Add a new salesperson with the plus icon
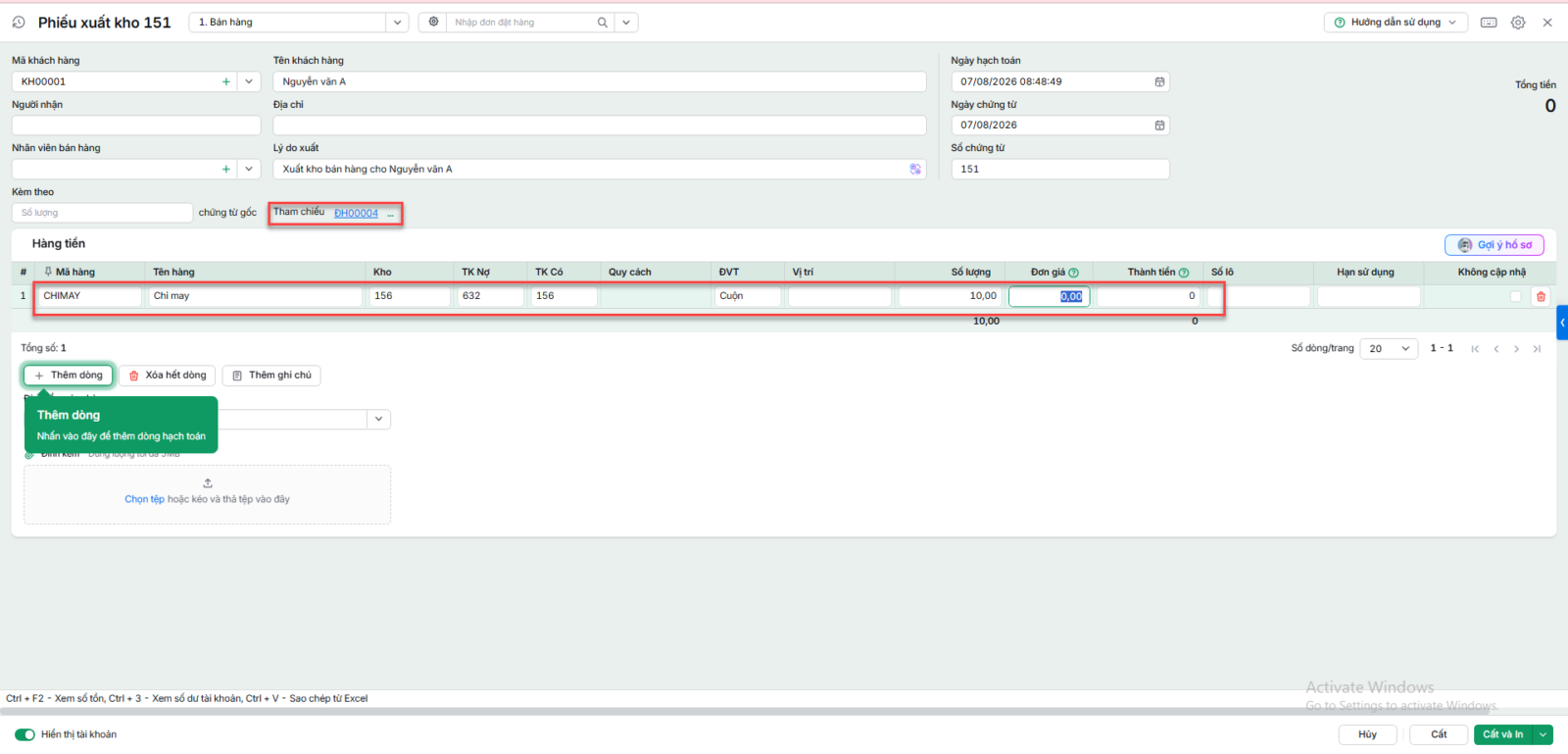This screenshot has height=754, width=1568. (x=226, y=169)
